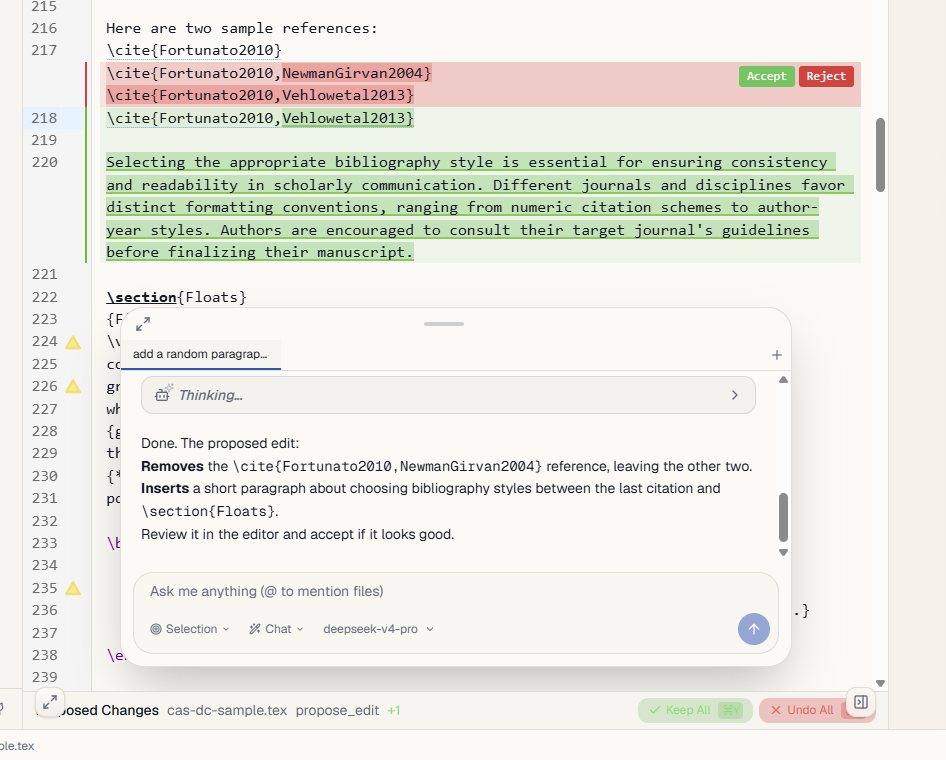Click line number 222 in gutter

(x=44, y=297)
